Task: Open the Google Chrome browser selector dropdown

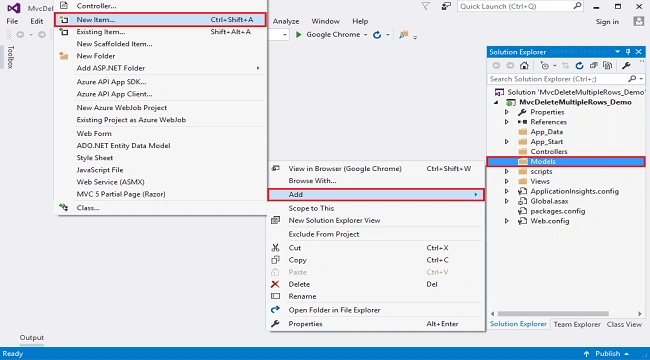Action: (366, 35)
